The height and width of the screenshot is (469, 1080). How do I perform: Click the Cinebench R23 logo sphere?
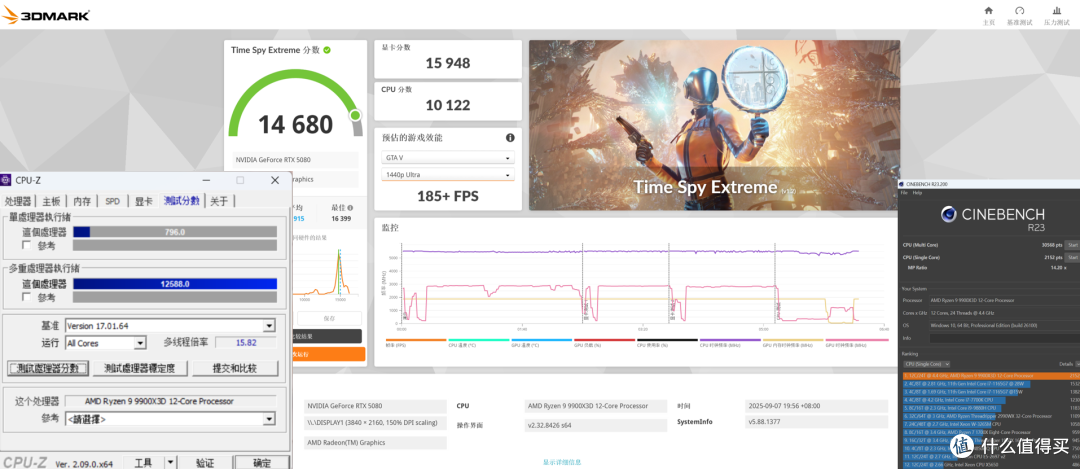[x=948, y=215]
